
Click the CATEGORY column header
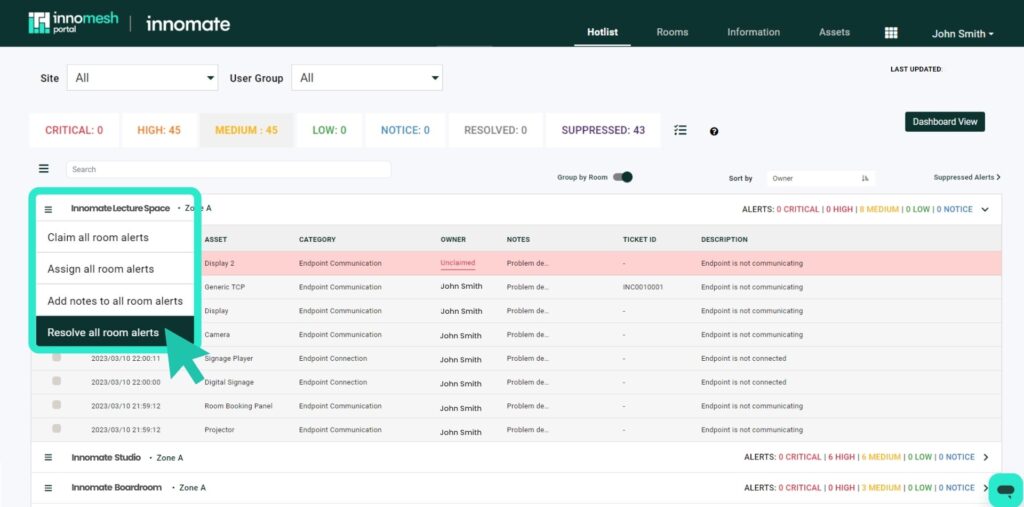pos(317,240)
